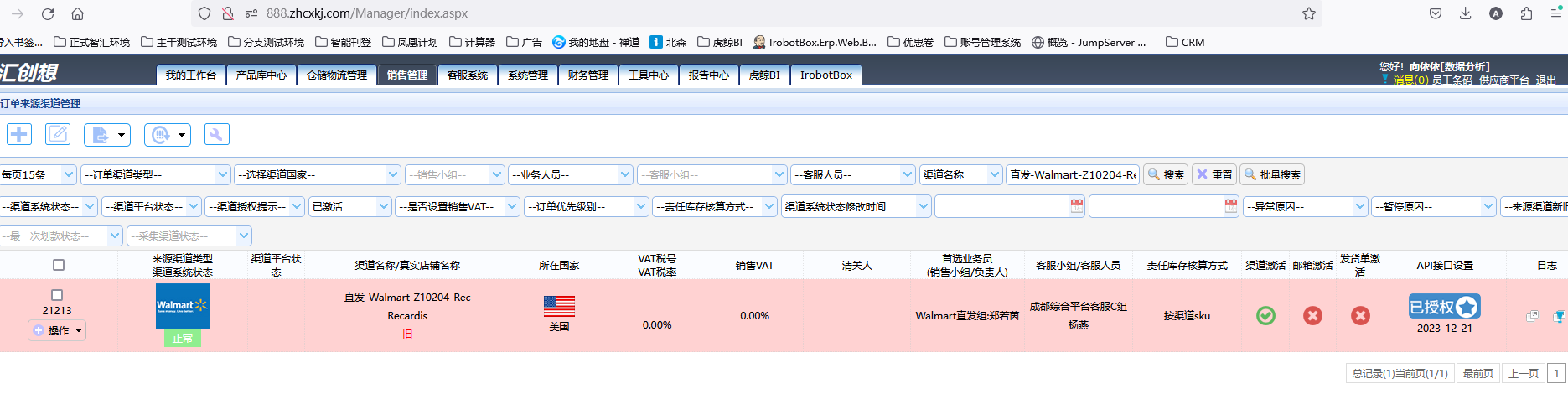
Task: Click the 上一页 previous page button
Action: [x=1523, y=373]
